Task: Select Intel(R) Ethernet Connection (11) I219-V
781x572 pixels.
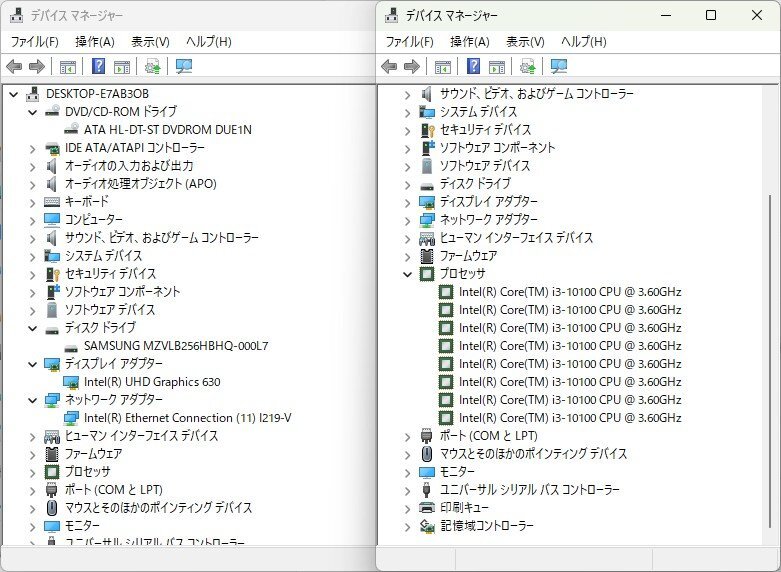Action: coord(187,418)
